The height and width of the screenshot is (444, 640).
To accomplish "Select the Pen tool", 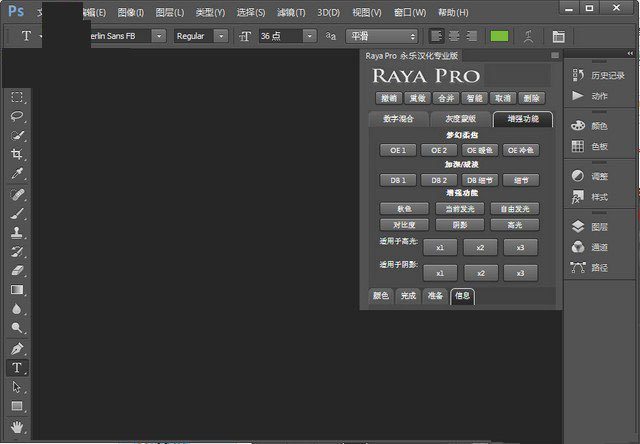I will (17, 349).
